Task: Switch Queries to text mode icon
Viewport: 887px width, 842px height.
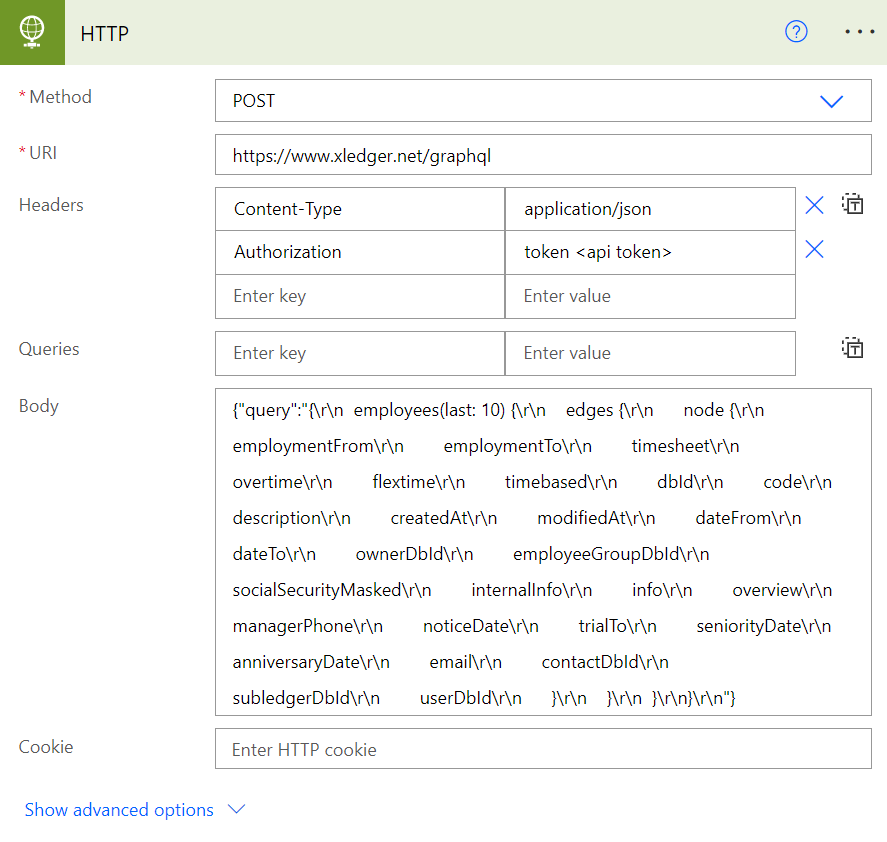Action: pos(852,348)
